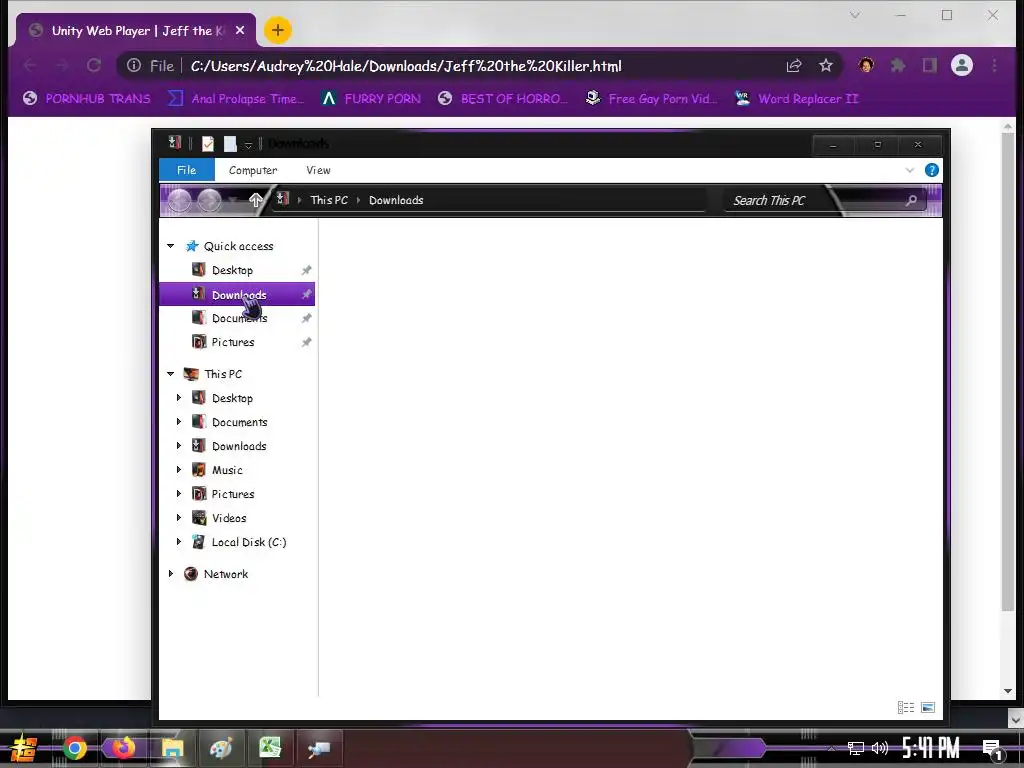
Task: Collapse the This PC tree node
Action: pyautogui.click(x=170, y=374)
